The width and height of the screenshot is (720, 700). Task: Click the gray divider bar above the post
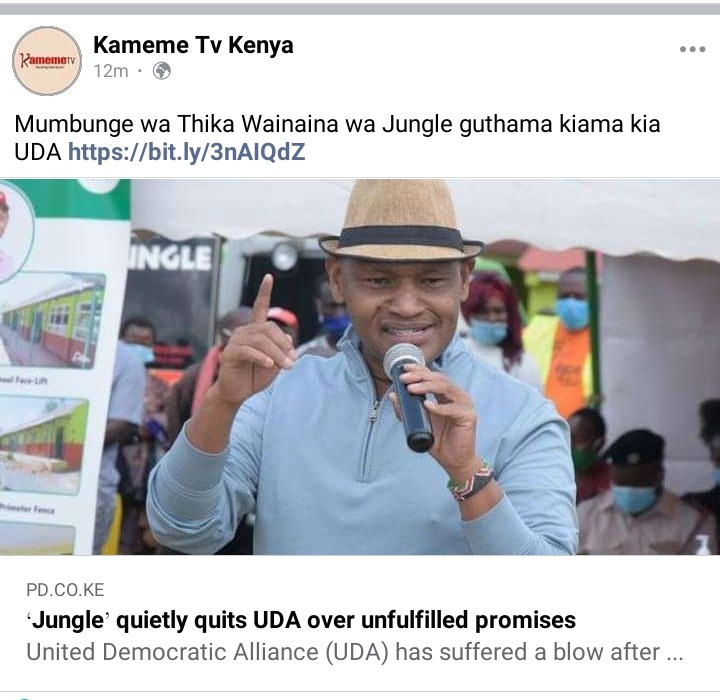360,9
